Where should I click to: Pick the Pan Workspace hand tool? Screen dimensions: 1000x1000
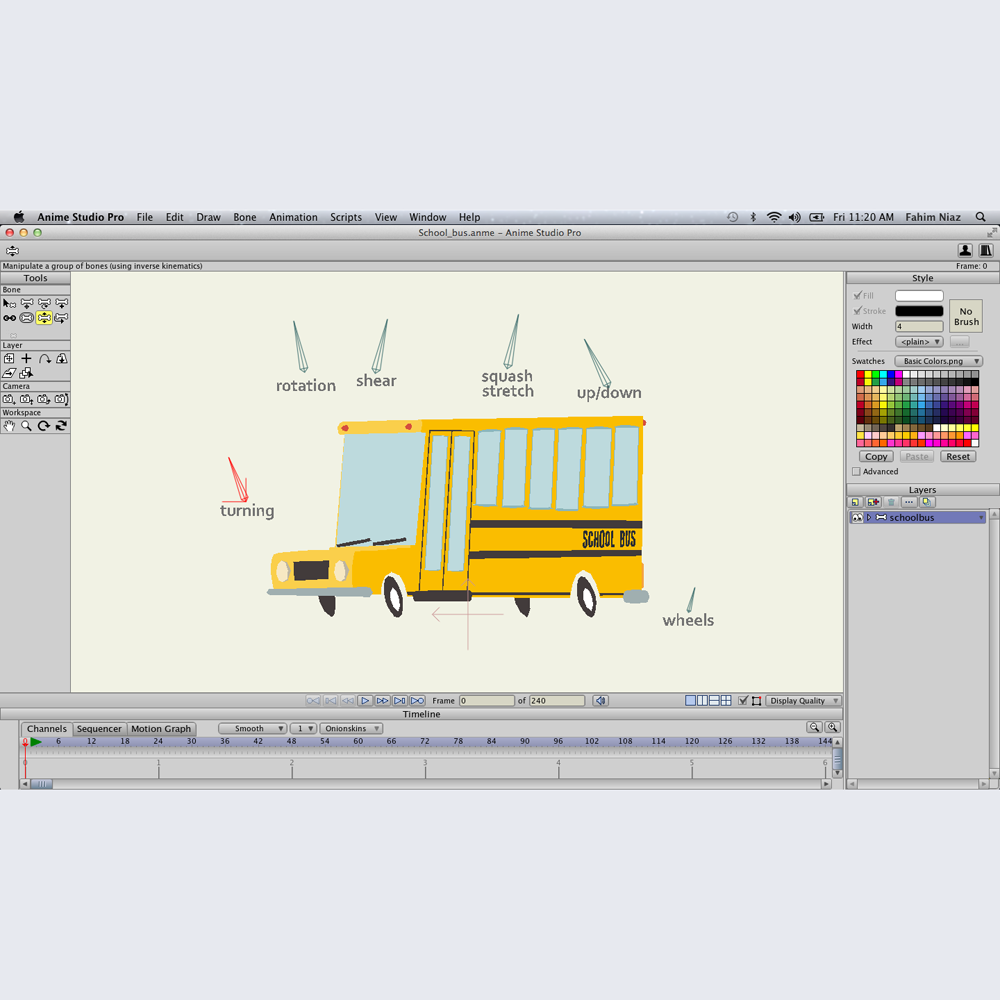(x=10, y=426)
